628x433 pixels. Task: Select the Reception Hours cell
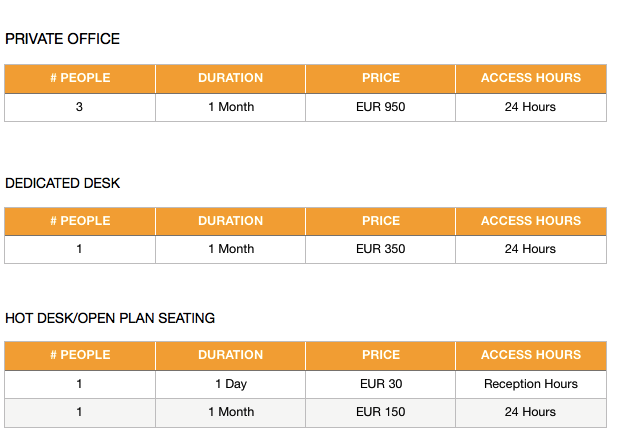[531, 384]
